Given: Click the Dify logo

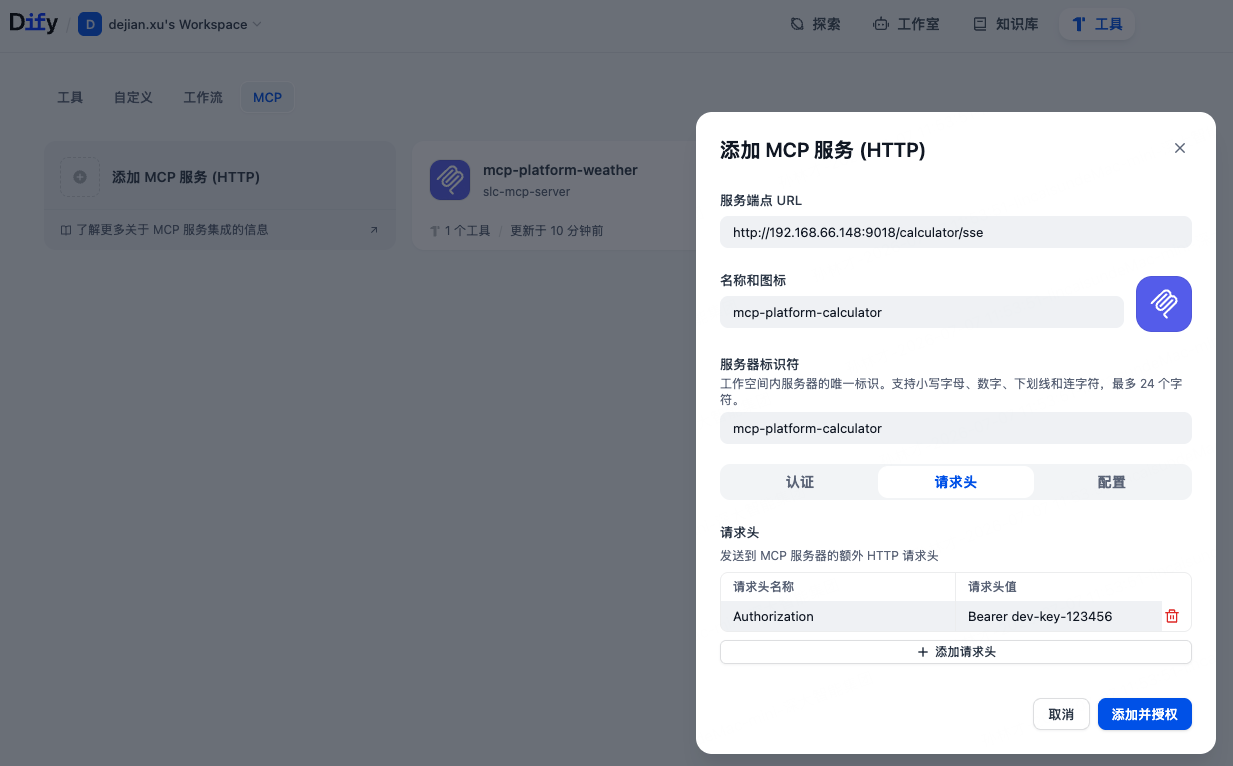Looking at the screenshot, I should click(34, 23).
